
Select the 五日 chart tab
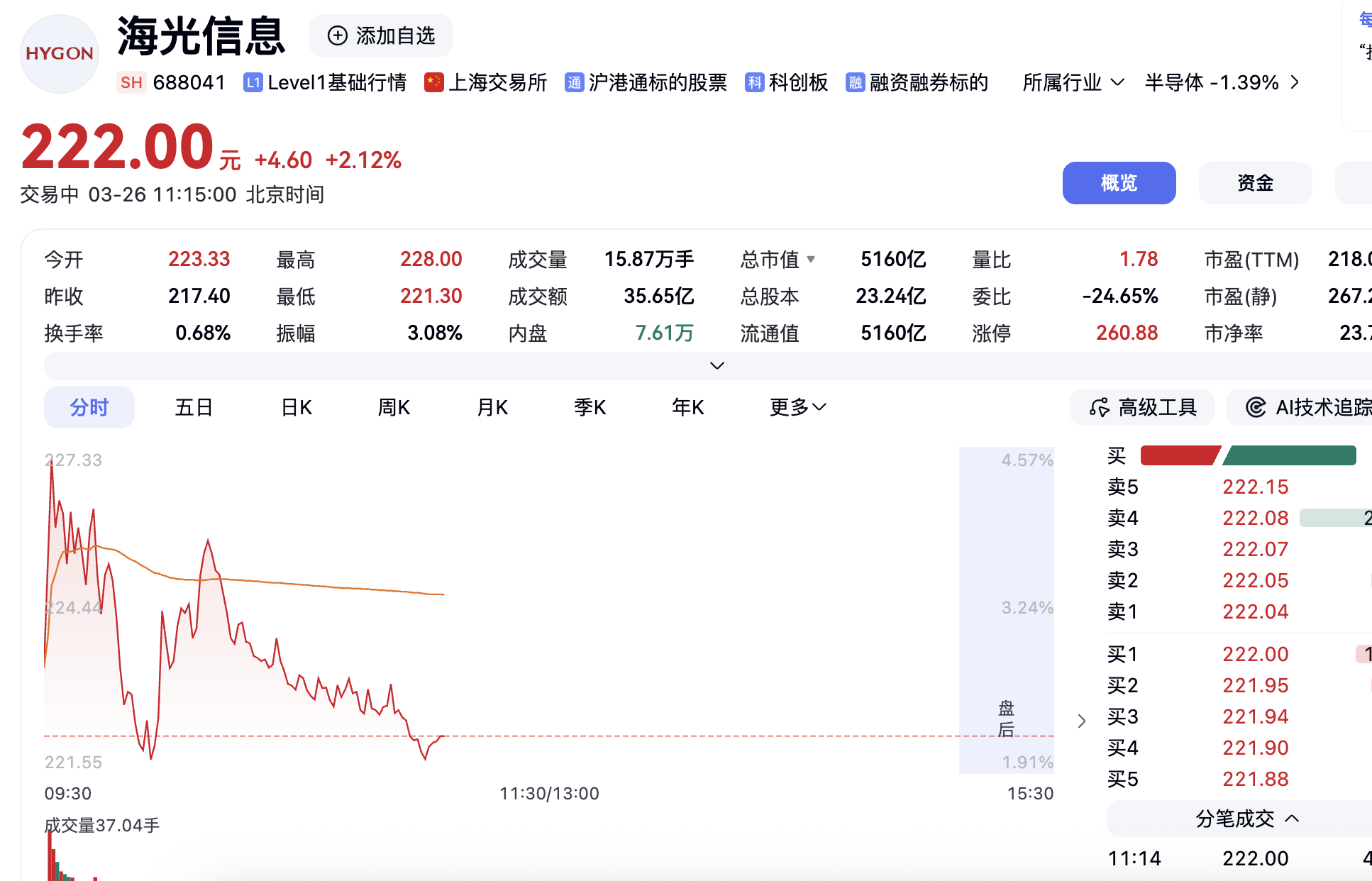click(x=194, y=407)
